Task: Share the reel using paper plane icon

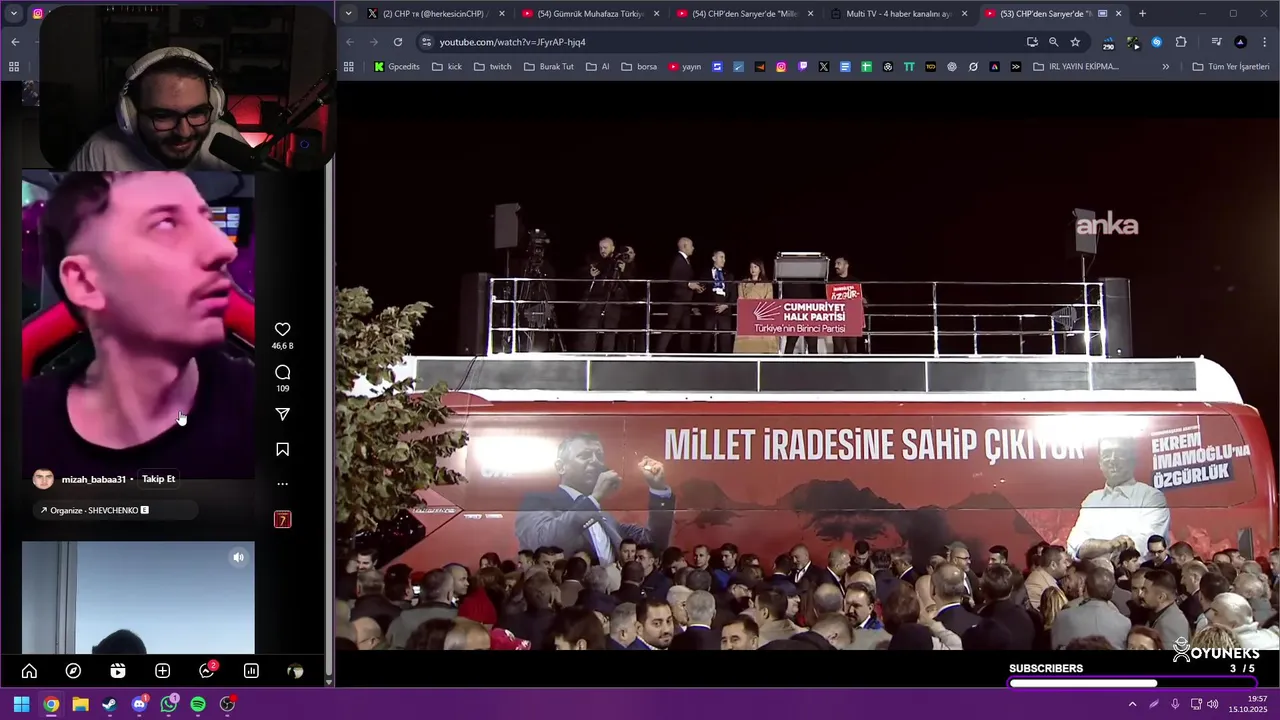Action: click(x=283, y=414)
